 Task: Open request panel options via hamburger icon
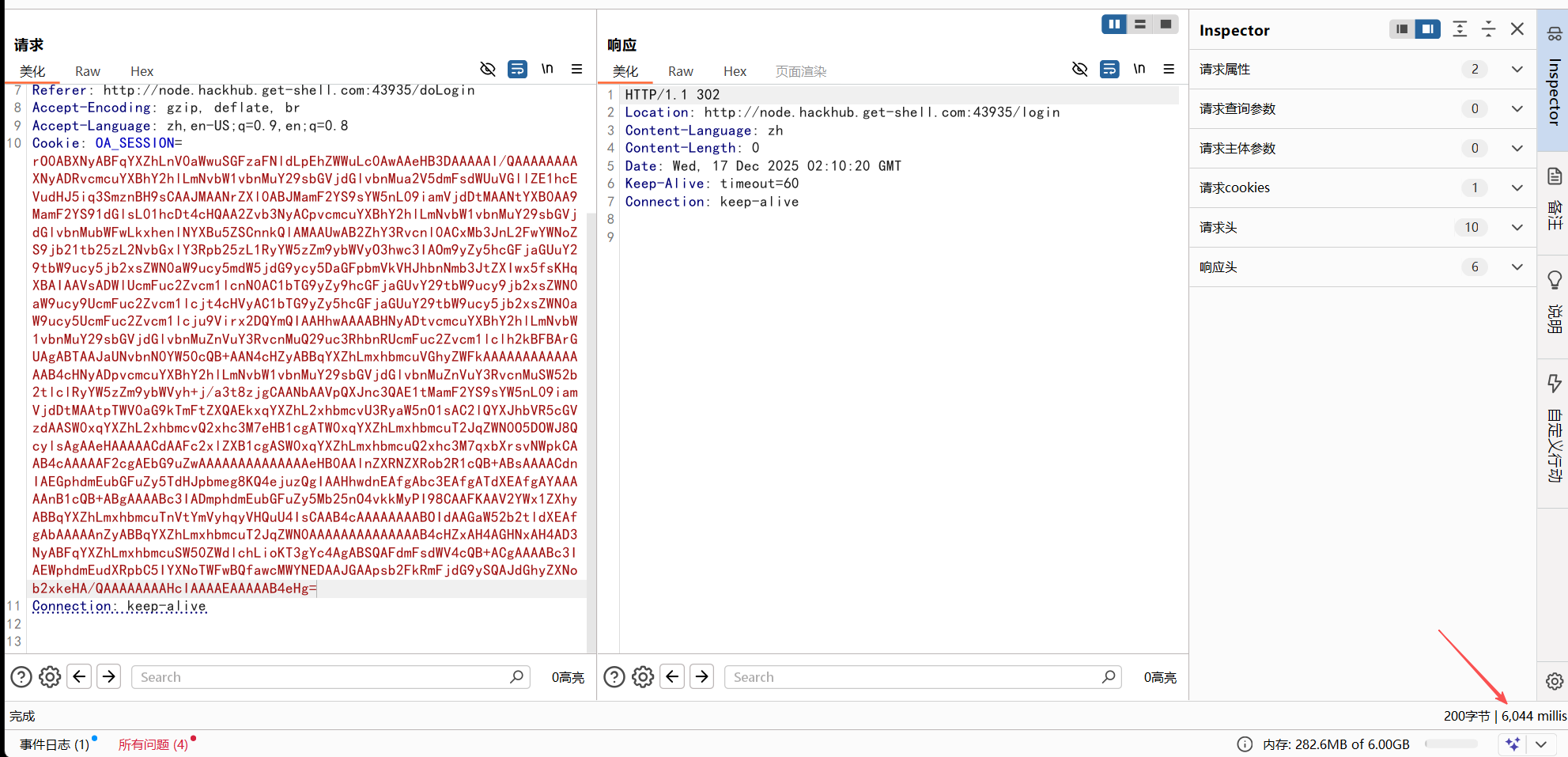coord(576,69)
